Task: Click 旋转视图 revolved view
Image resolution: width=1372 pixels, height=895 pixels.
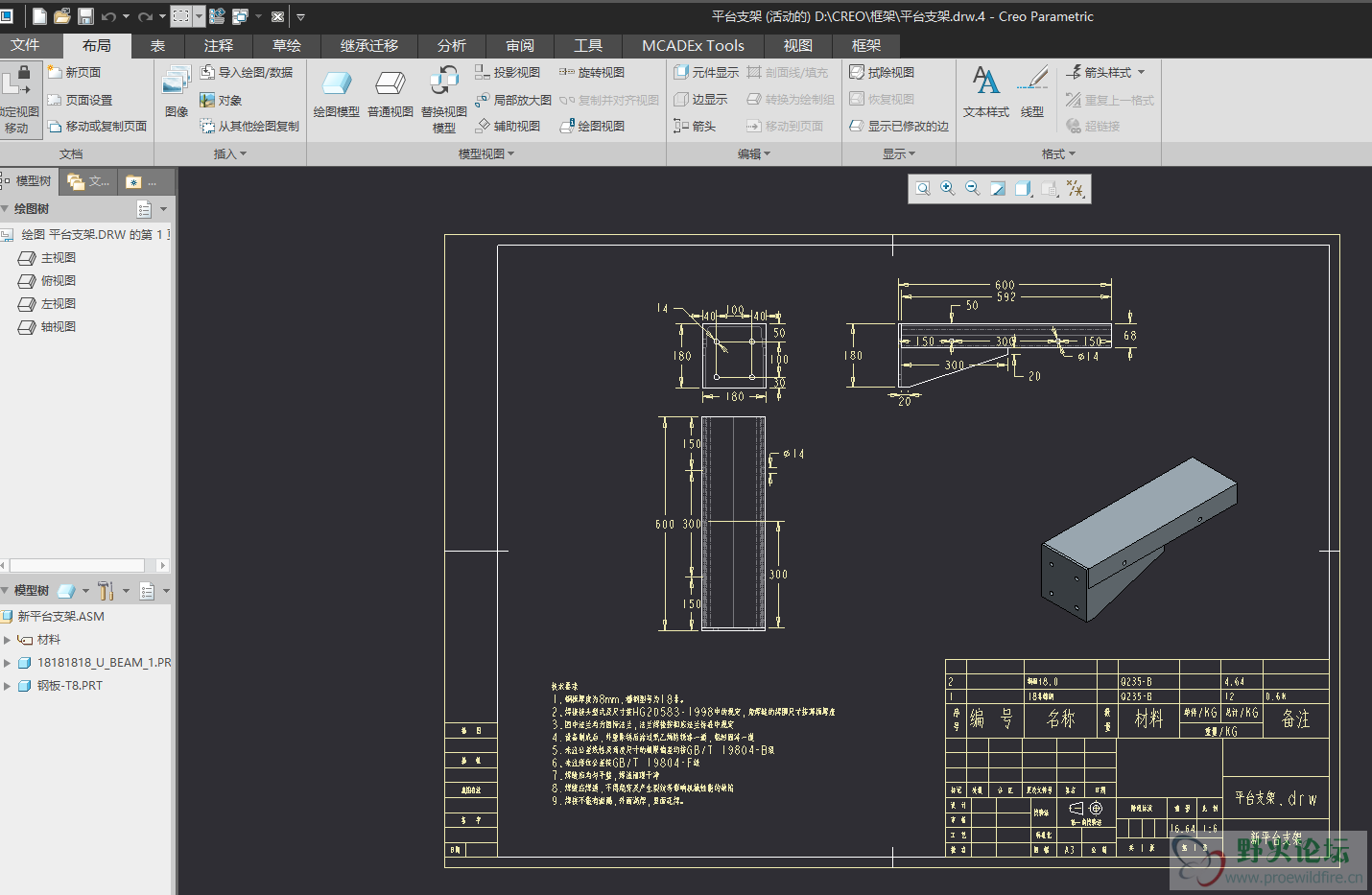Action: (x=592, y=72)
